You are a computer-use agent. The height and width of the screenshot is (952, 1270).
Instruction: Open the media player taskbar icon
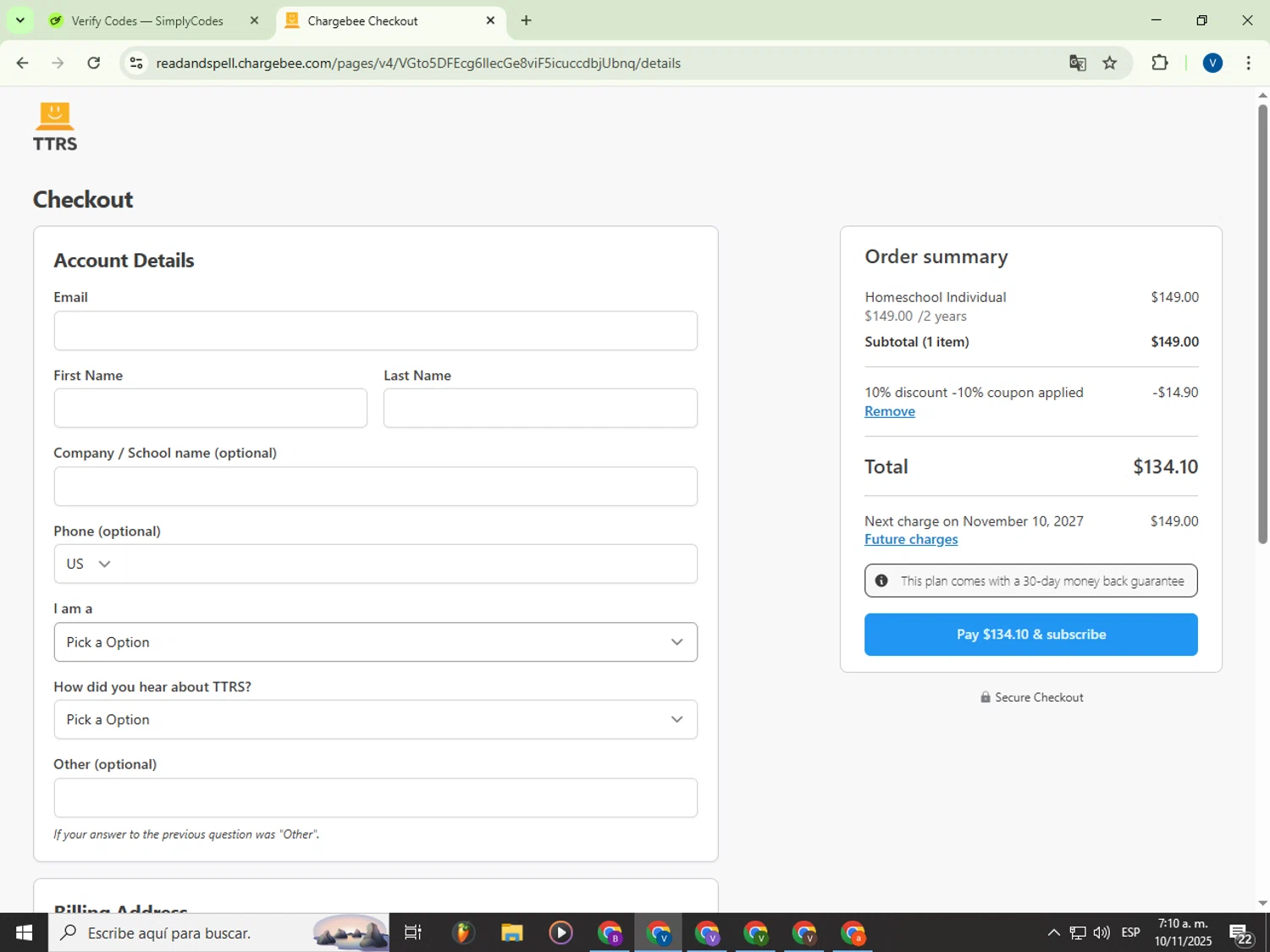[560, 933]
